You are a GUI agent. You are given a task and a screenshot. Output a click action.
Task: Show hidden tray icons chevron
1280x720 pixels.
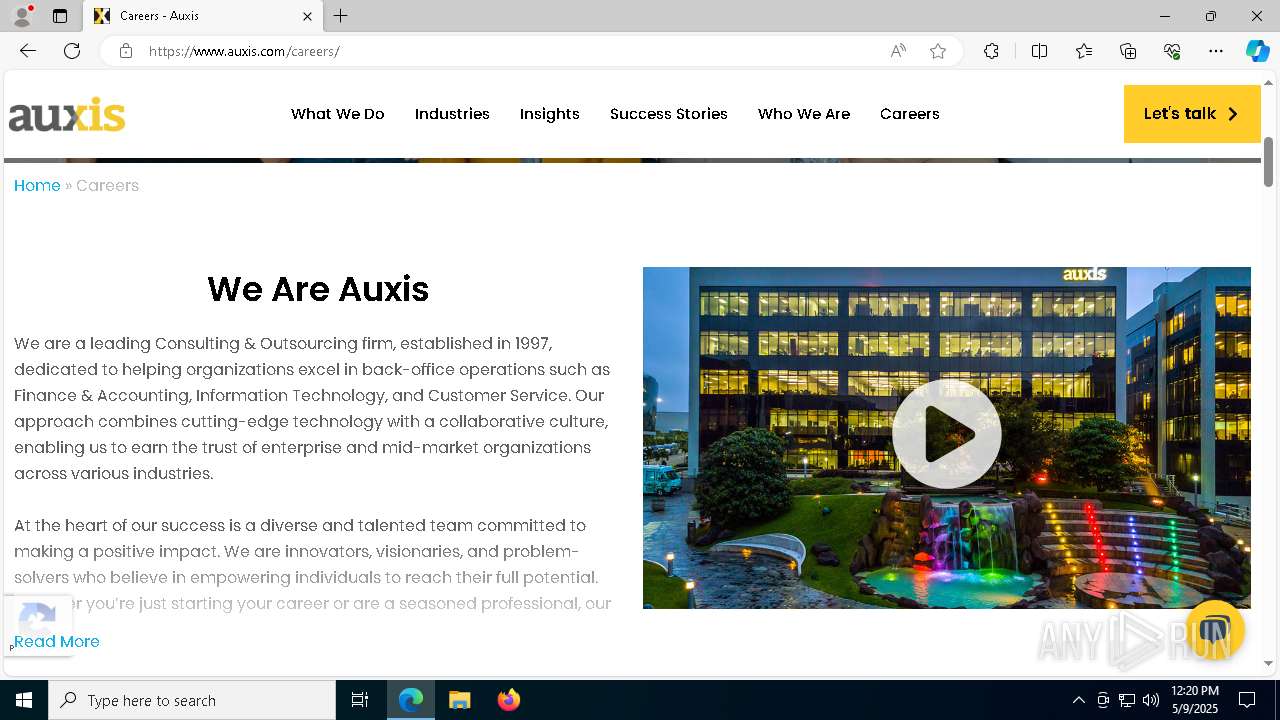1078,700
